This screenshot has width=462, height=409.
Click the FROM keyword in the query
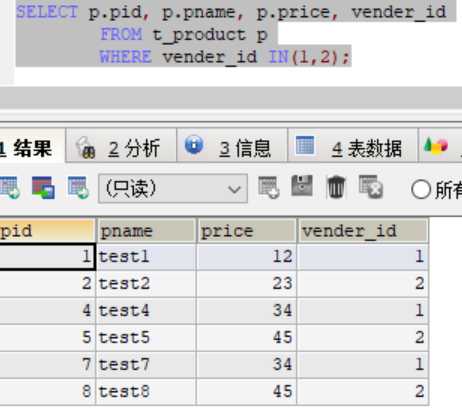(121, 34)
